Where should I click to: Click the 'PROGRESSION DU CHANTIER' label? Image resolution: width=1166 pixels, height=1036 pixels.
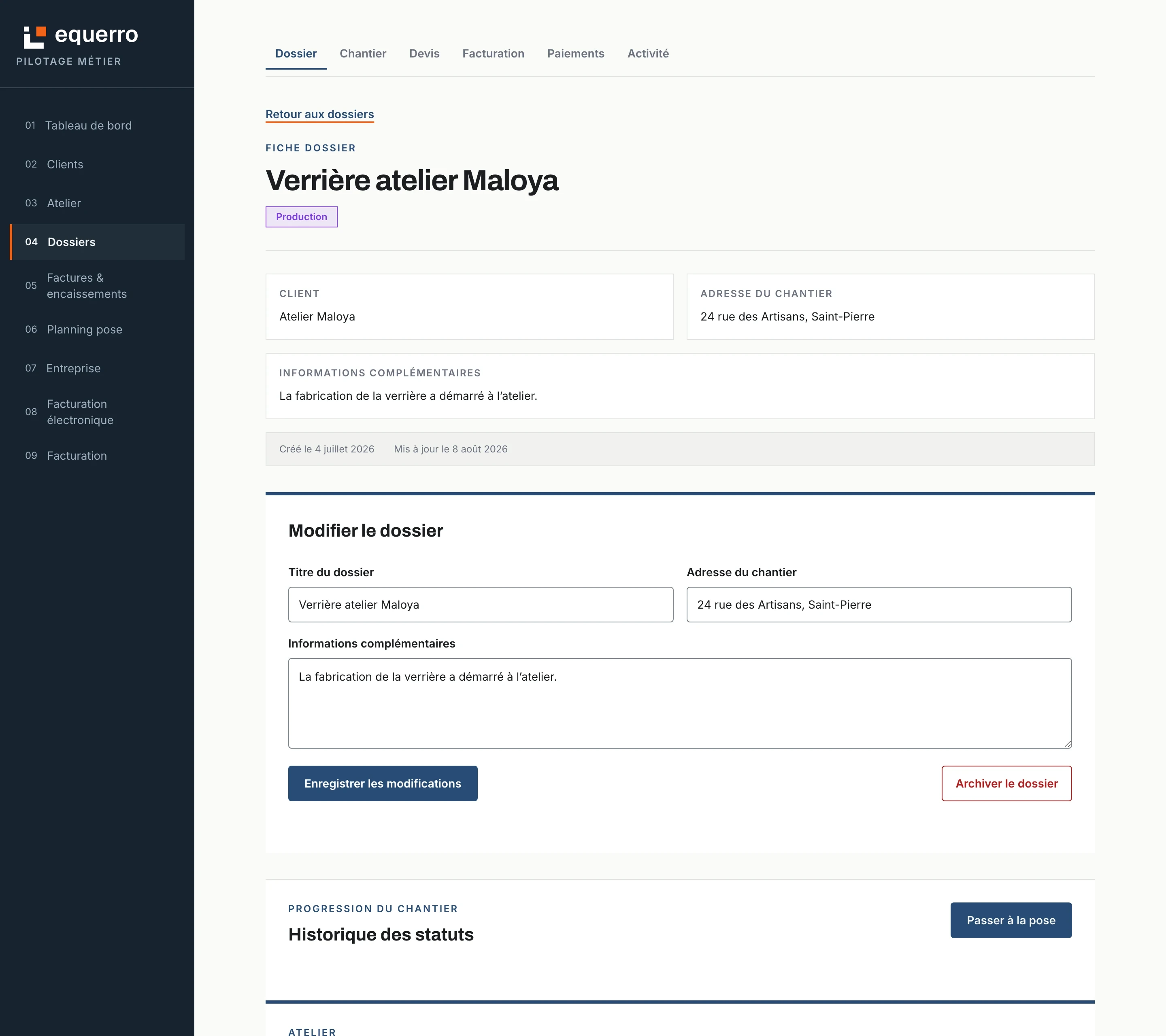pos(373,909)
